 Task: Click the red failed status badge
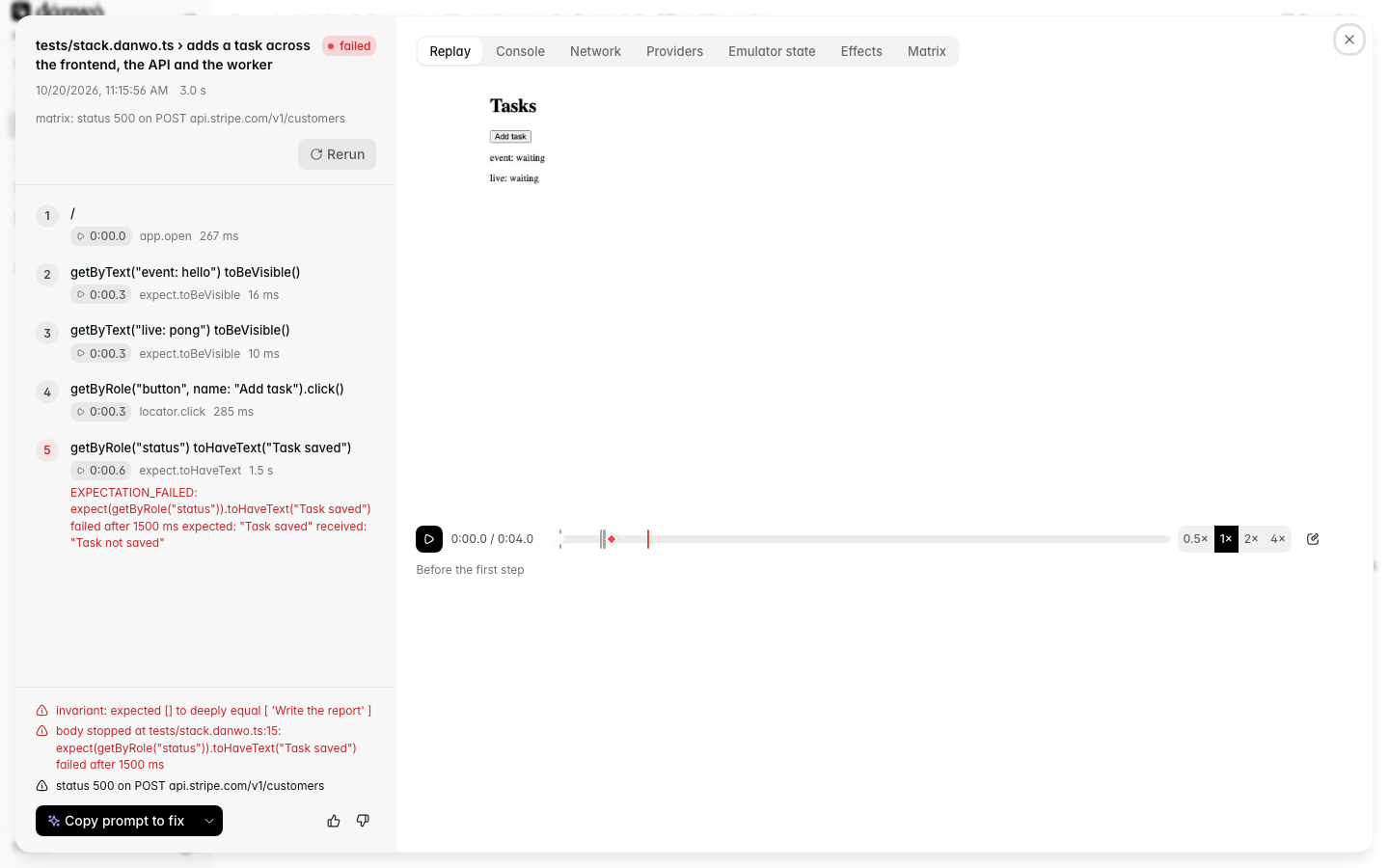(349, 46)
